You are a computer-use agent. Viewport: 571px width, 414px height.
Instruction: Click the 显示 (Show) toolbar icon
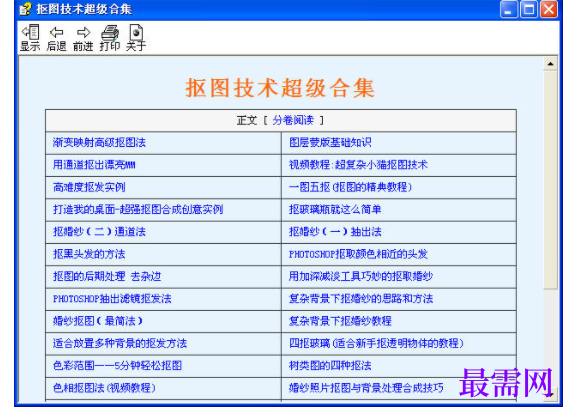click(x=30, y=38)
